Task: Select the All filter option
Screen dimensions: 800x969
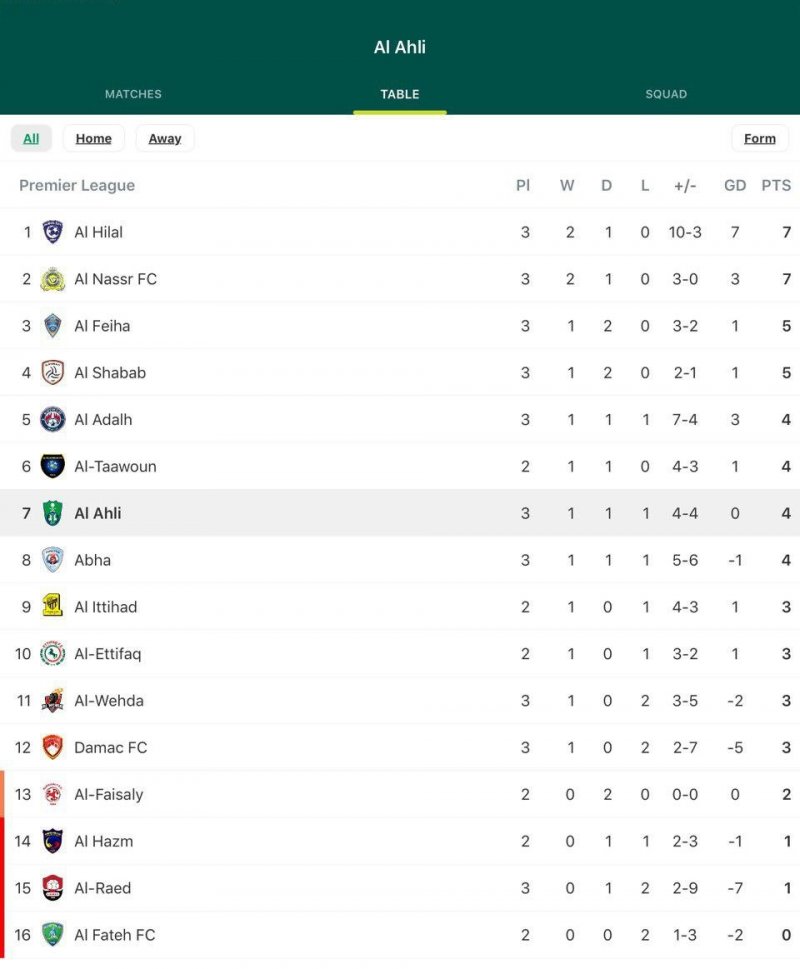Action: pos(31,138)
